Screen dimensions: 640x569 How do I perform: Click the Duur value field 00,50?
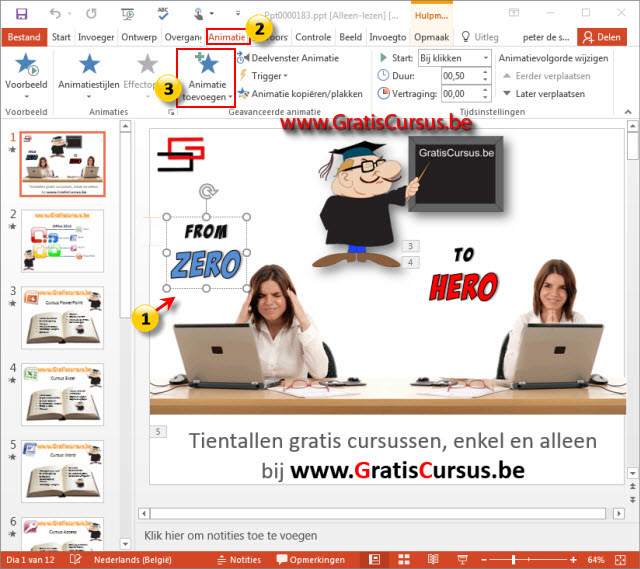tap(460, 76)
